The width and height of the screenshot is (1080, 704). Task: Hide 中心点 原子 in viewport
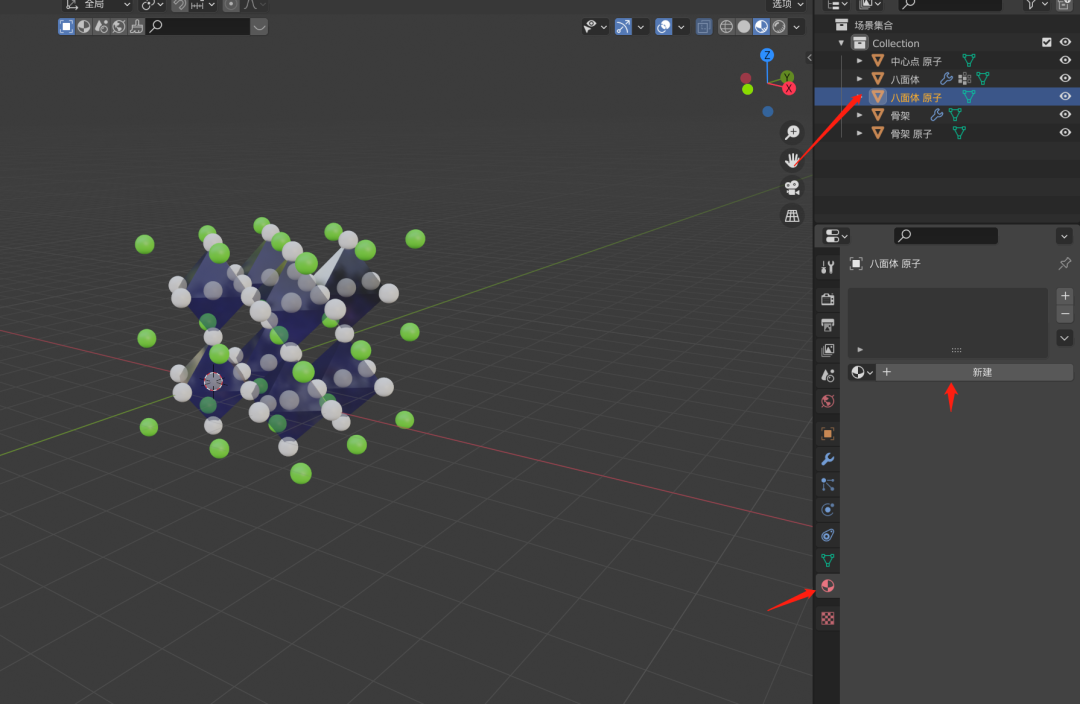tap(1065, 61)
